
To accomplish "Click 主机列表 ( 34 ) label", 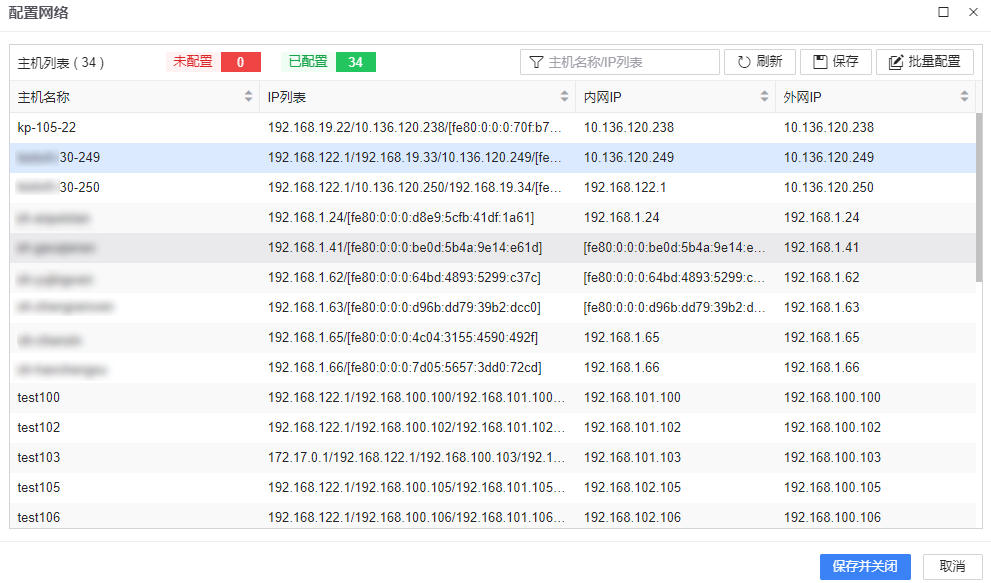I will (x=61, y=63).
